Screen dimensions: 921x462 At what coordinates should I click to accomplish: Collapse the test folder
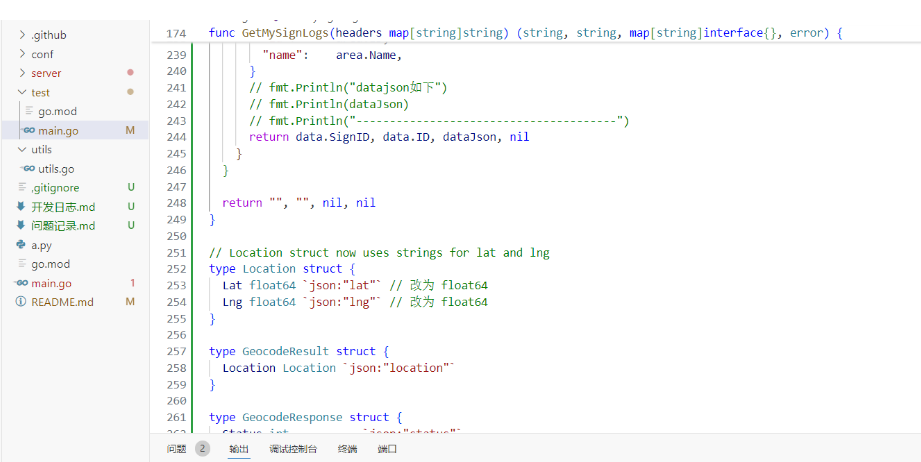[22, 92]
